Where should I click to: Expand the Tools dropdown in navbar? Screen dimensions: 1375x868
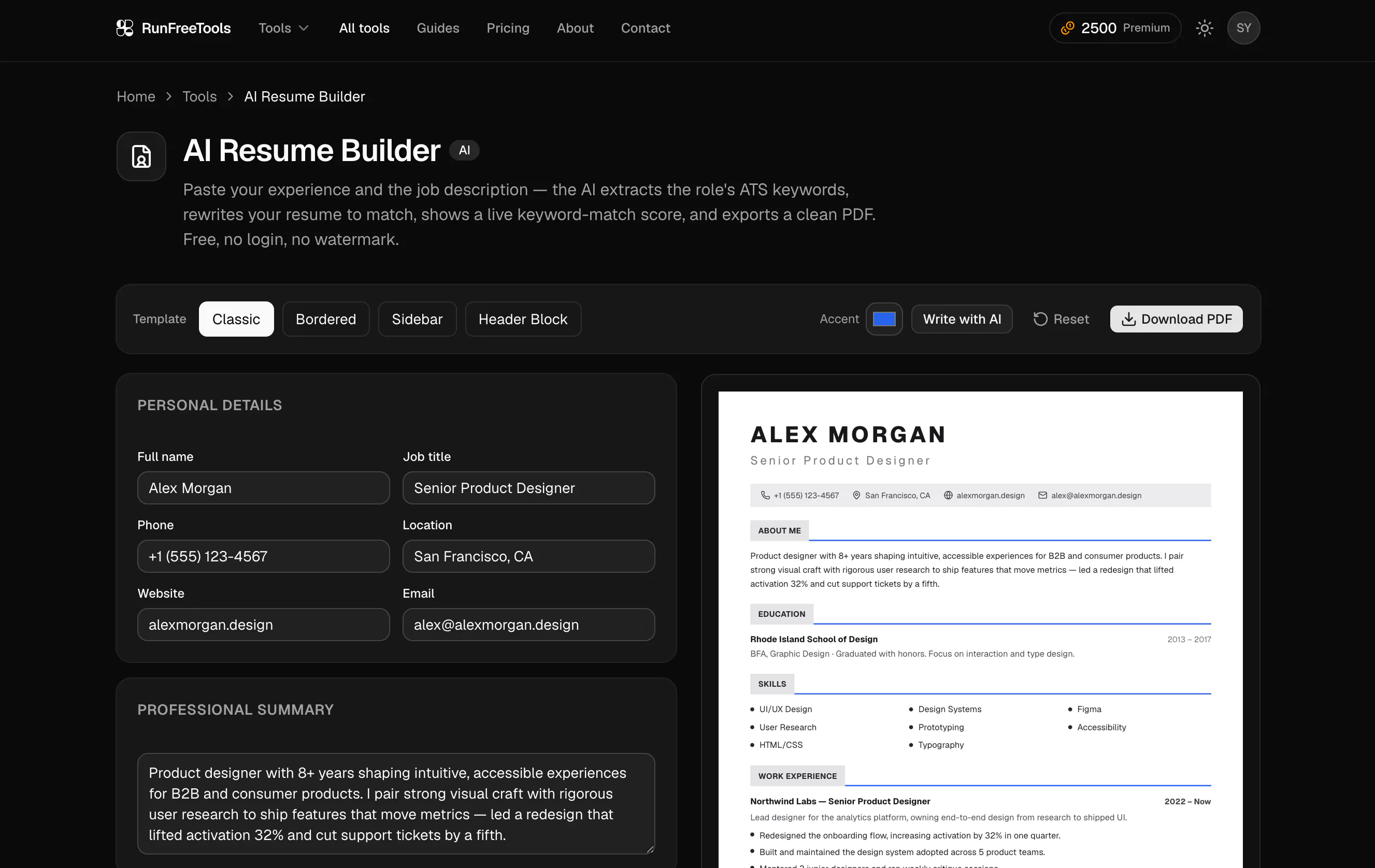284,28
